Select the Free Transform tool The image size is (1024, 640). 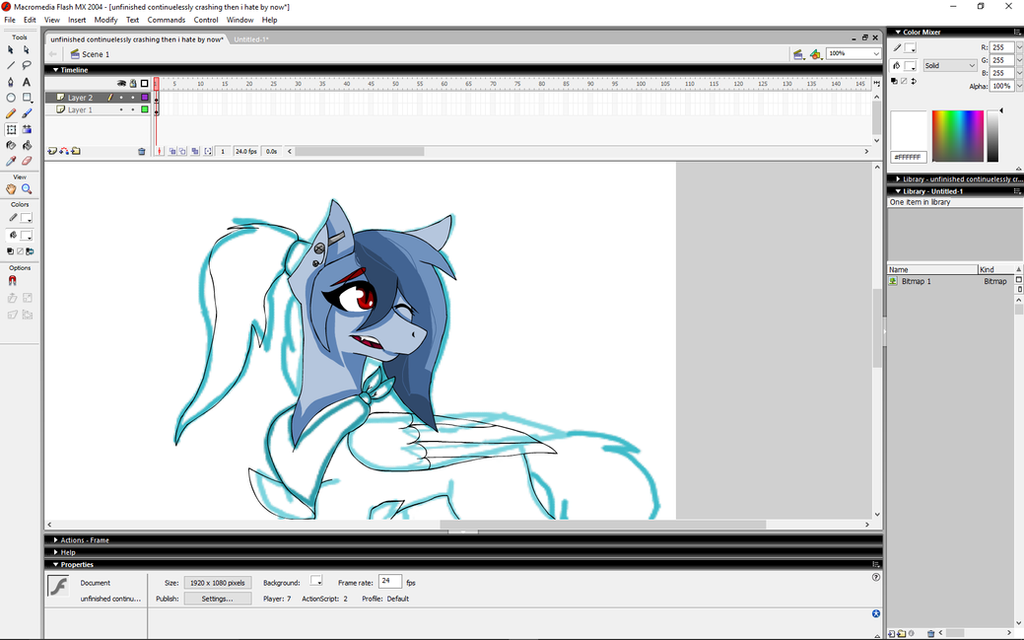click(10, 129)
